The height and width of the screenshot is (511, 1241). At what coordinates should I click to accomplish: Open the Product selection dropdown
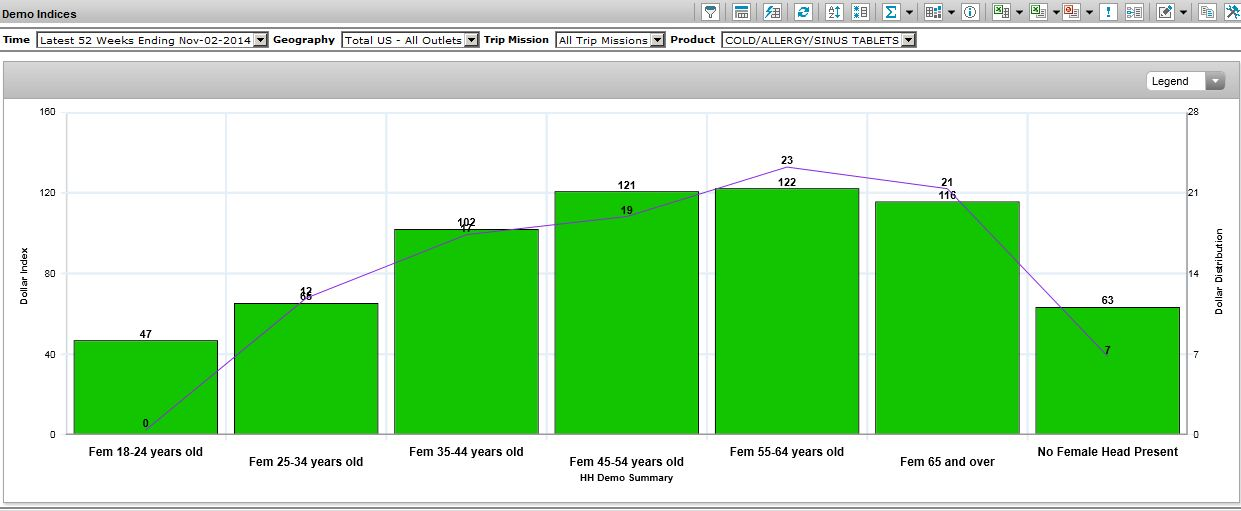pyautogui.click(x=907, y=40)
